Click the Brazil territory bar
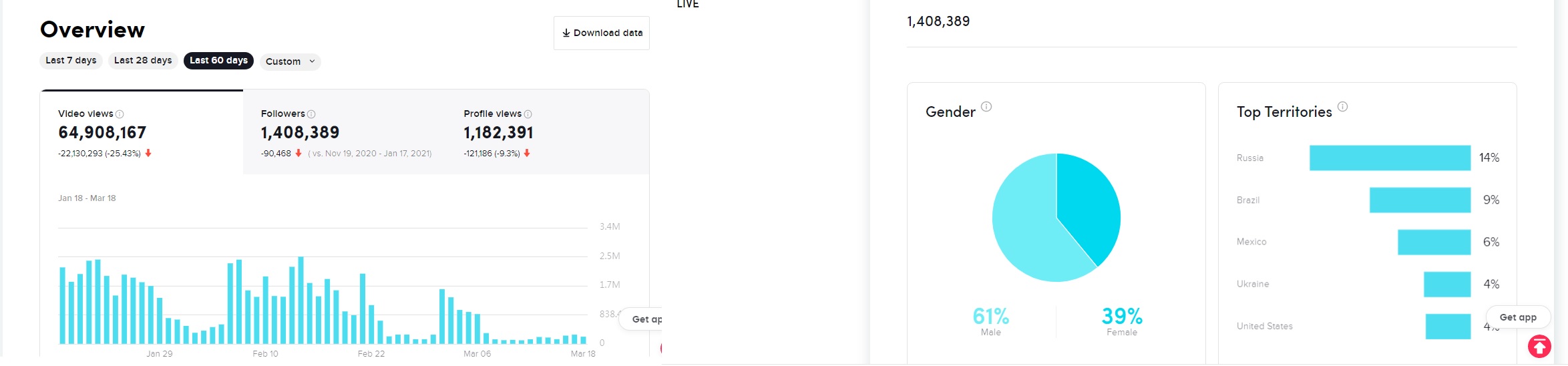 (1420, 200)
